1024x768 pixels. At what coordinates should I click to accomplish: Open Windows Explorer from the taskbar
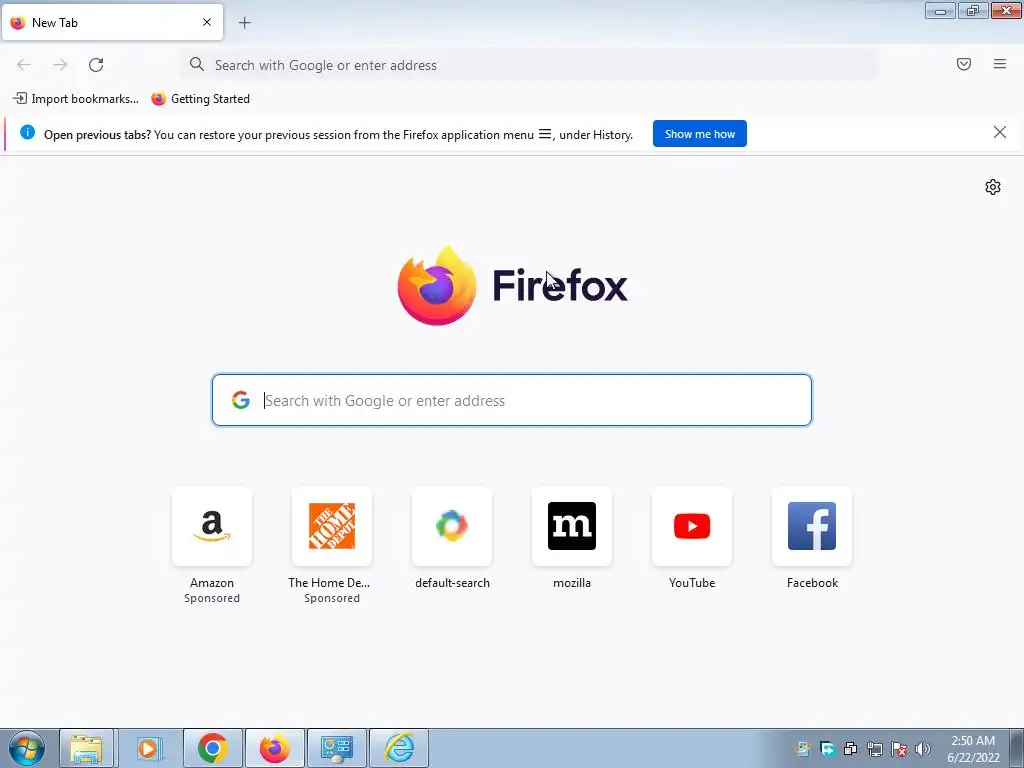[87, 748]
